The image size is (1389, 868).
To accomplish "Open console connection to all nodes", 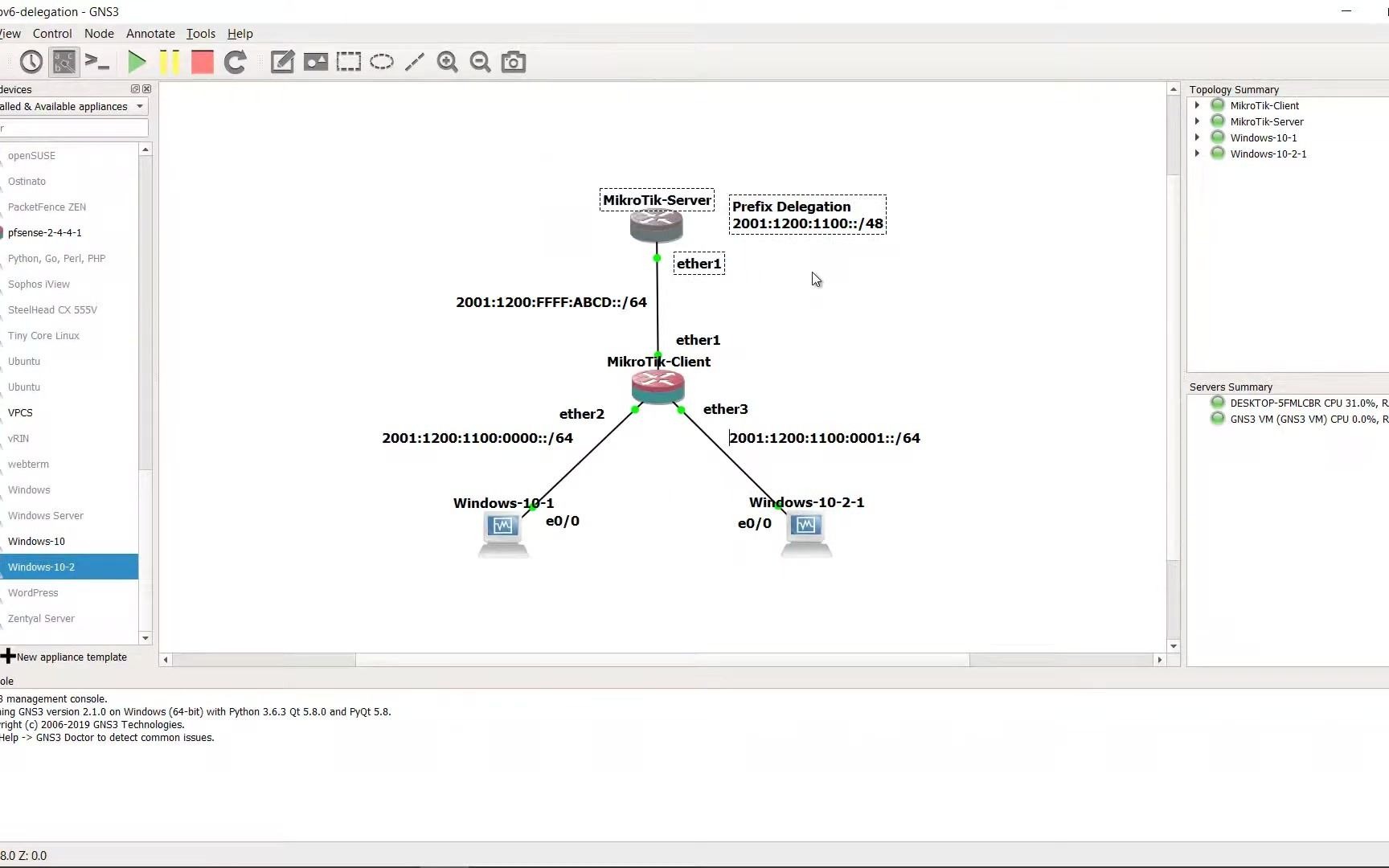I will [98, 62].
